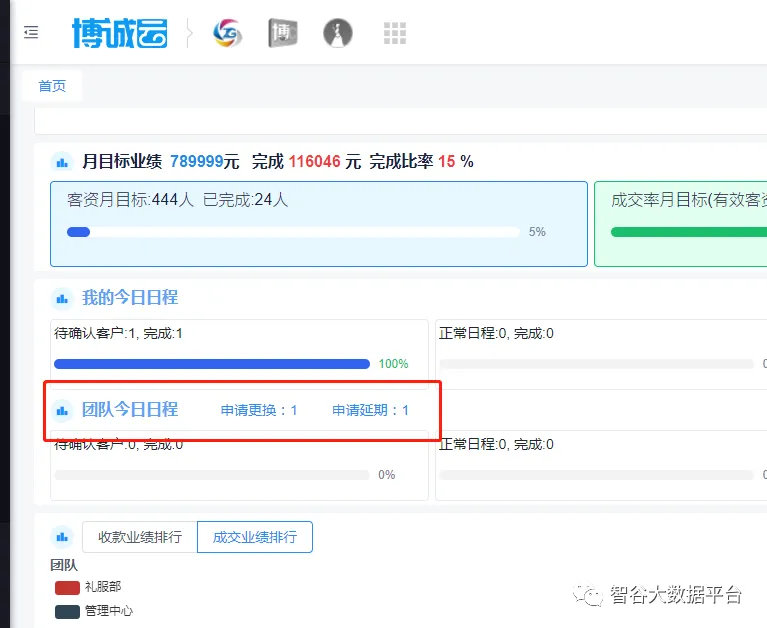The width and height of the screenshot is (767, 628).
Task: Switch to the 首页 tab
Action: click(52, 86)
